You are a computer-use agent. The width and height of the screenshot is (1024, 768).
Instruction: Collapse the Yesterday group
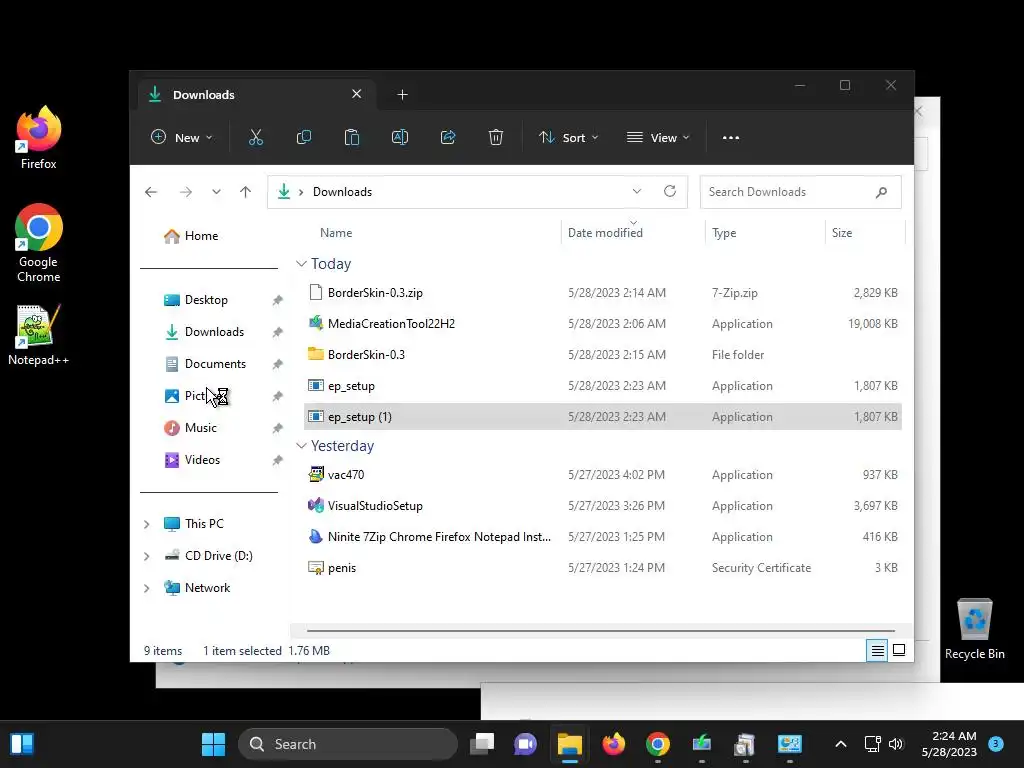[x=301, y=446]
